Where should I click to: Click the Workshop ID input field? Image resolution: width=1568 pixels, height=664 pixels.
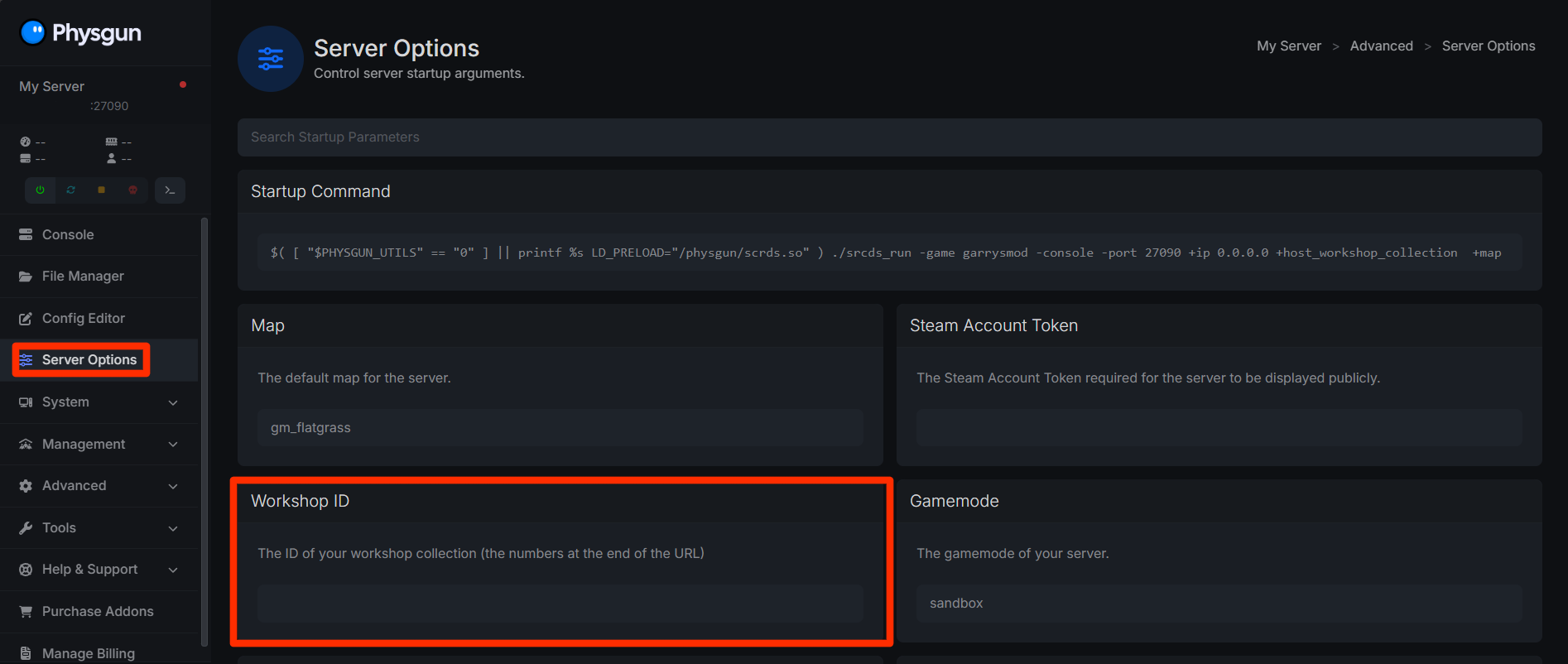click(560, 604)
